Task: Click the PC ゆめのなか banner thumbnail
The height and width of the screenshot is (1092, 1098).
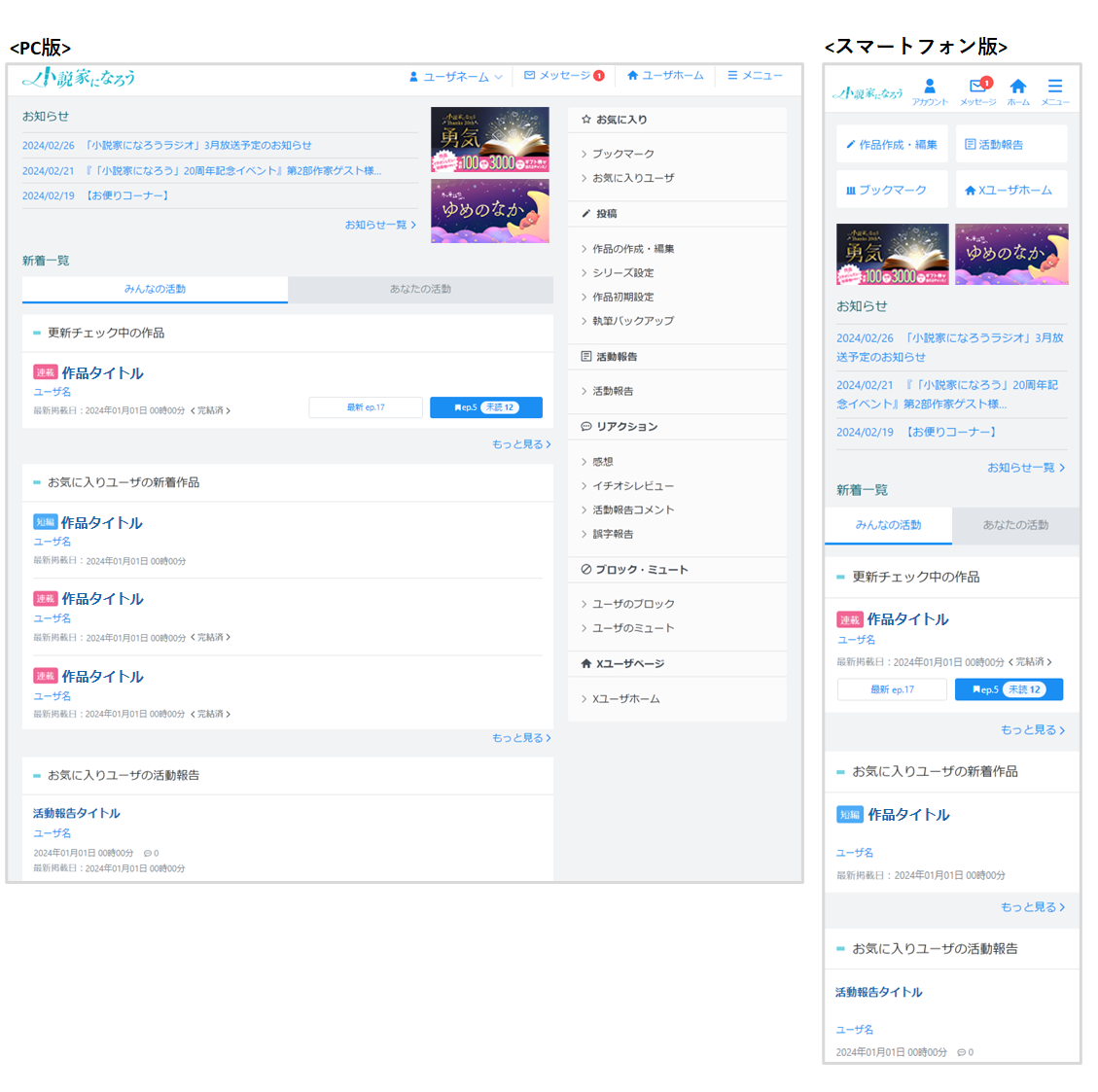Action: [x=489, y=211]
